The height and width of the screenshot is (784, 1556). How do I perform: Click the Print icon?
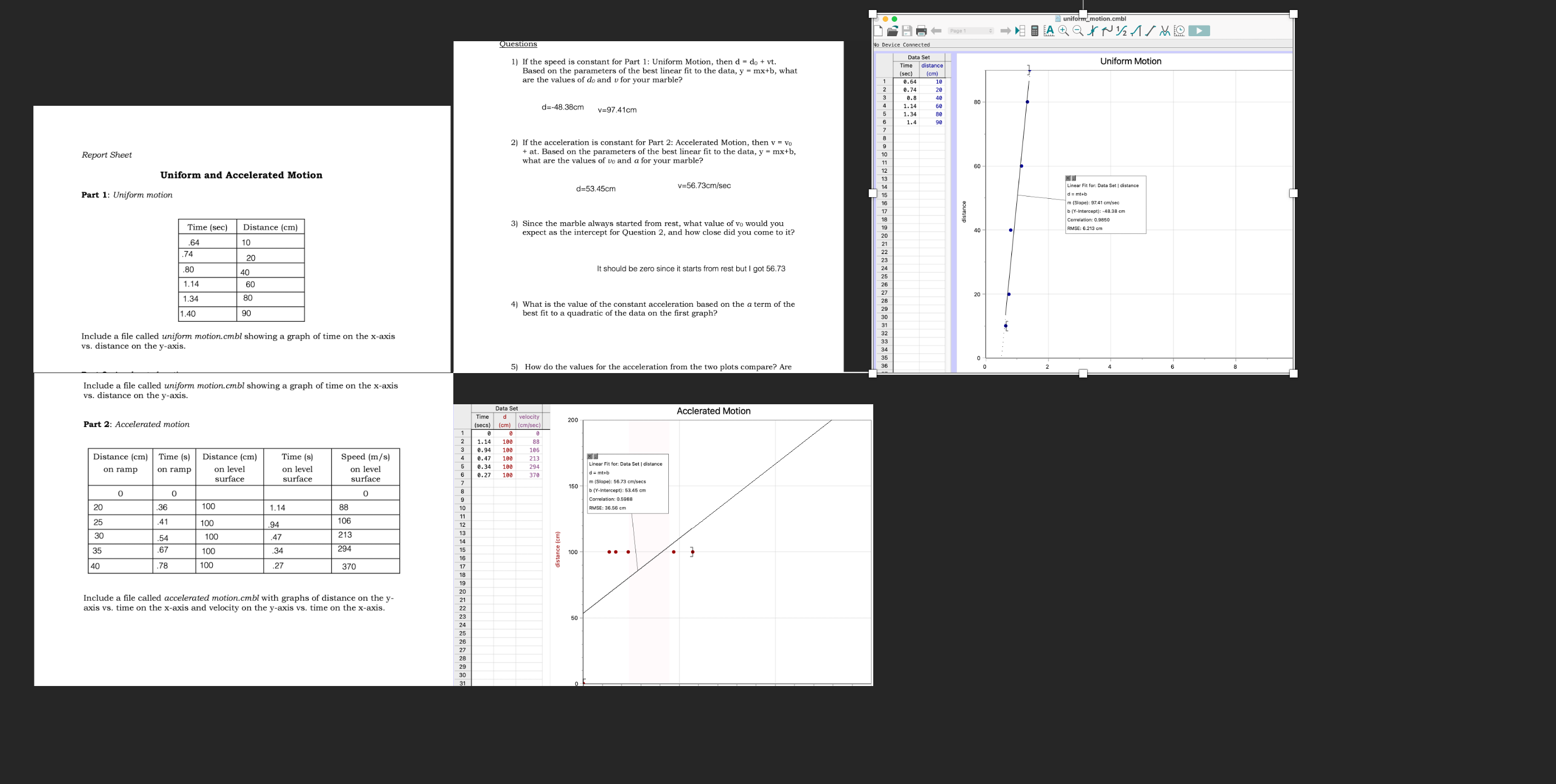[x=921, y=31]
